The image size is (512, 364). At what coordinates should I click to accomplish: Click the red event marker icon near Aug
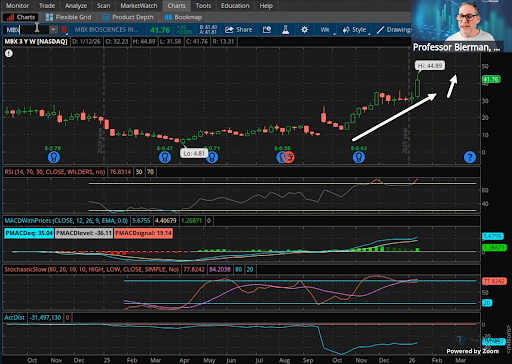(289, 157)
